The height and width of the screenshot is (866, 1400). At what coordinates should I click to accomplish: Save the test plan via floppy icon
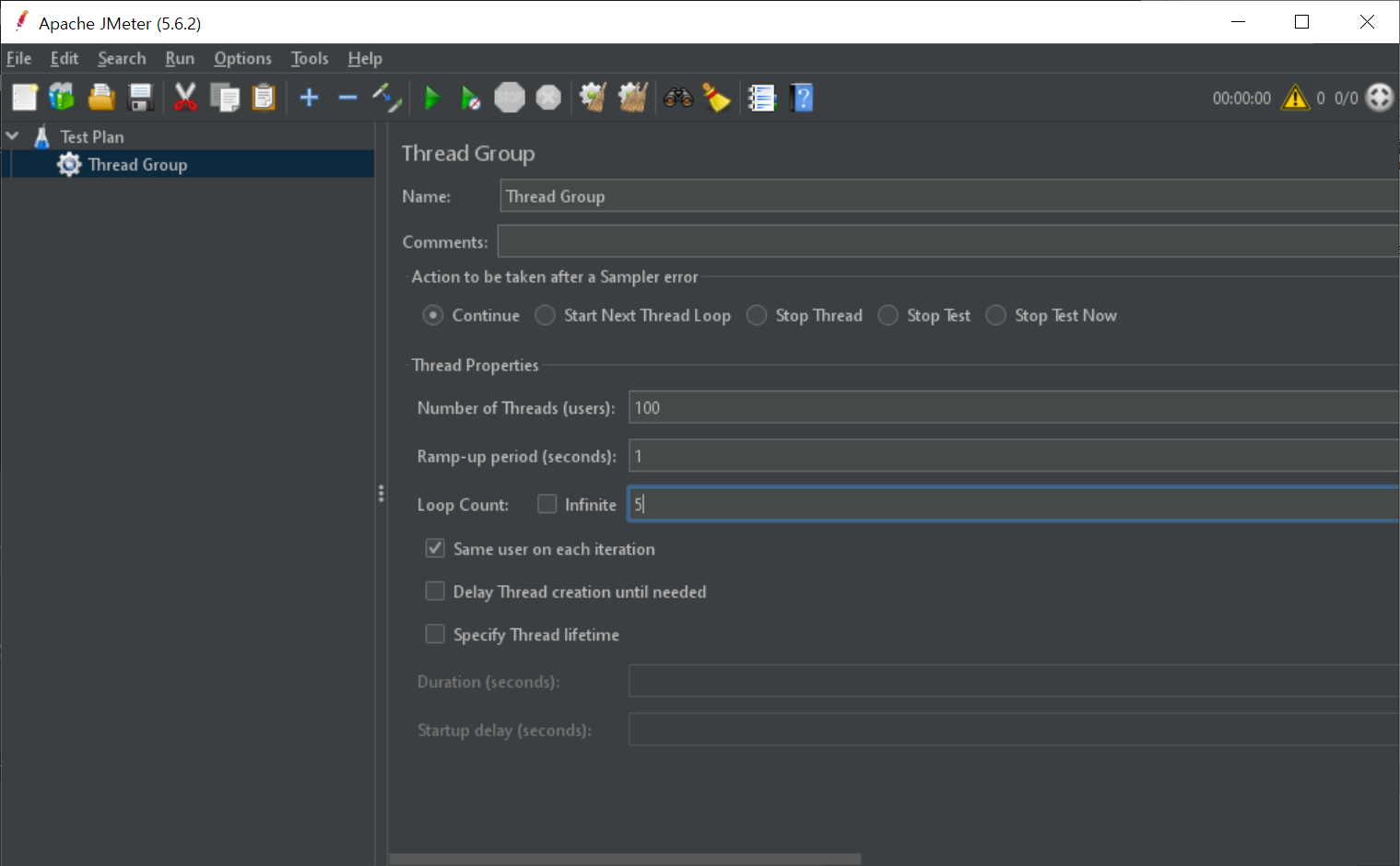pyautogui.click(x=140, y=97)
